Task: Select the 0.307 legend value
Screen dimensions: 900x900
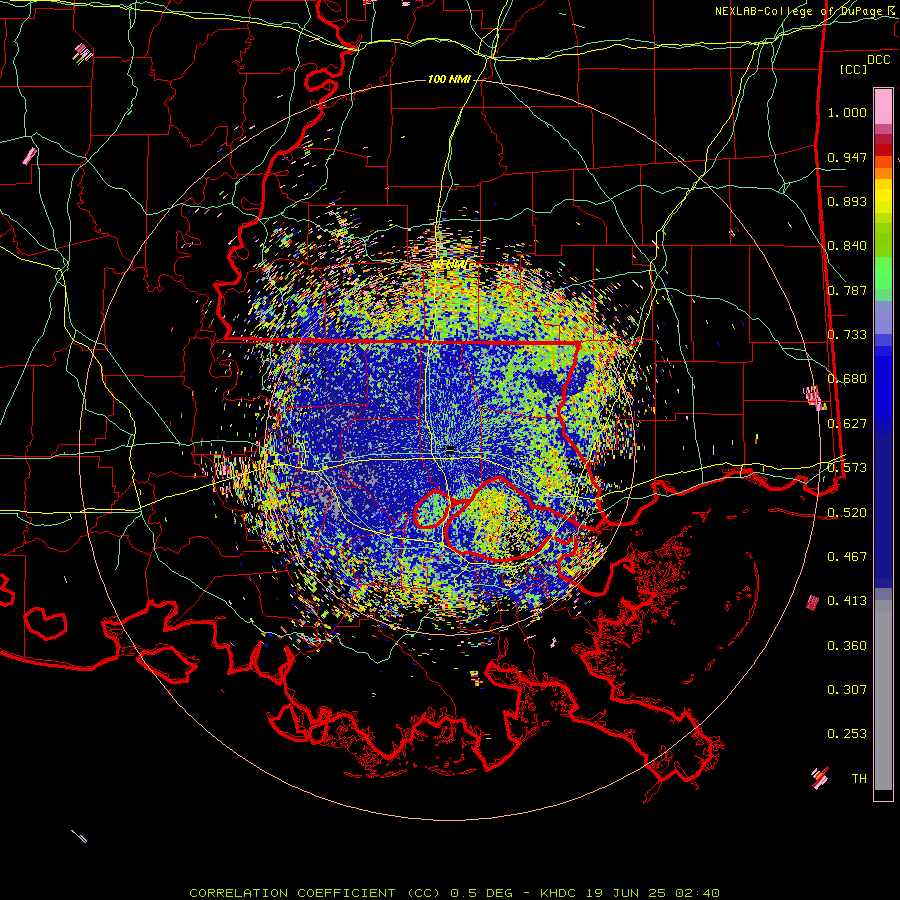Action: pyautogui.click(x=847, y=690)
